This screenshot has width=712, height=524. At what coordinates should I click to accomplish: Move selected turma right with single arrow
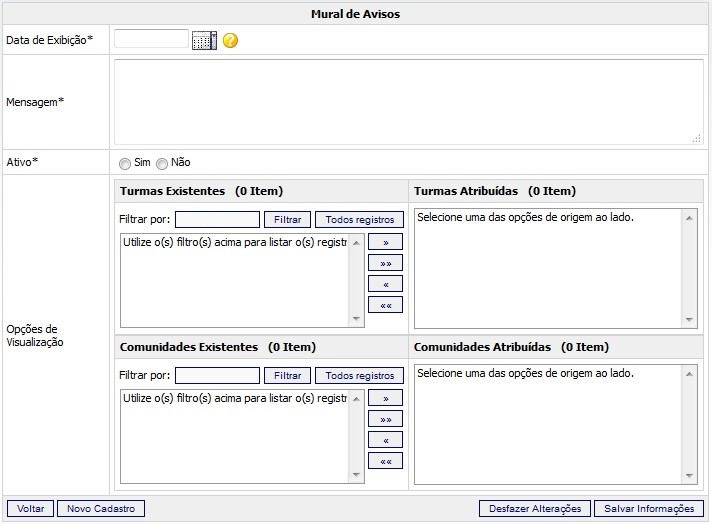tap(385, 242)
